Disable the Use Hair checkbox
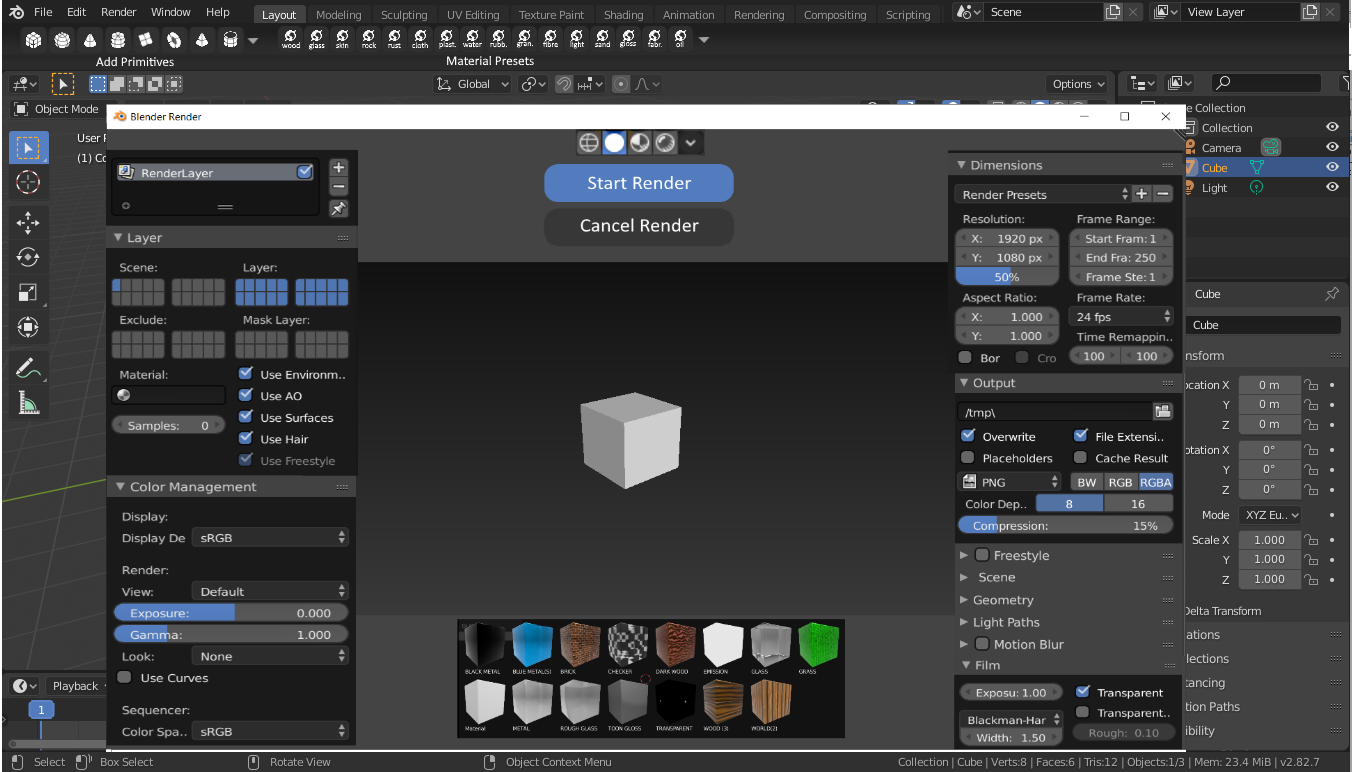Image resolution: width=1352 pixels, height=772 pixels. tap(246, 438)
